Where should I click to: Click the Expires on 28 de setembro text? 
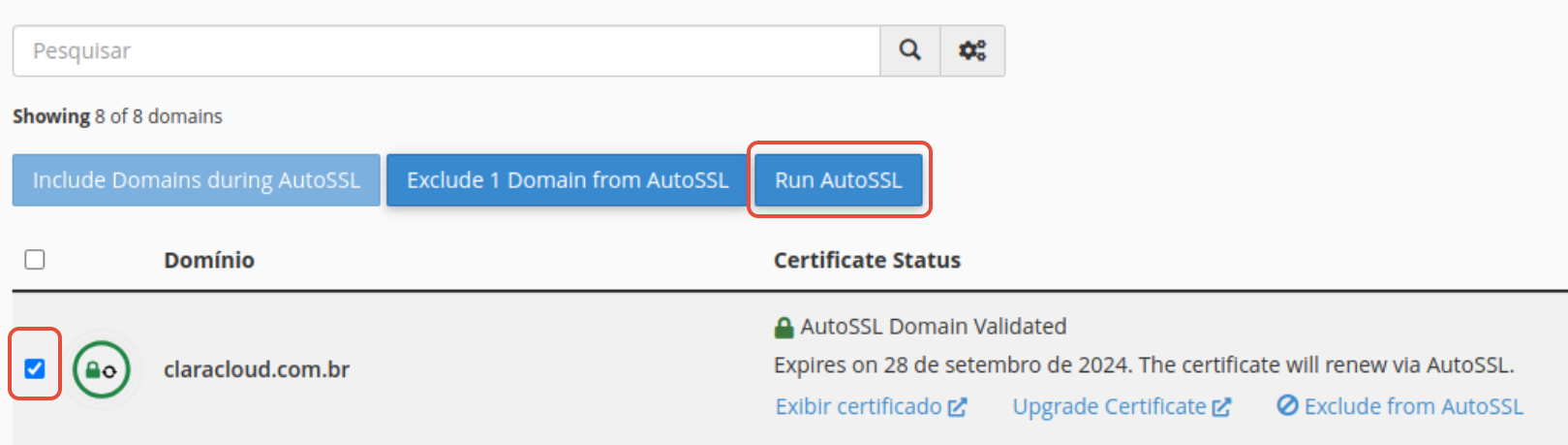tap(1144, 366)
